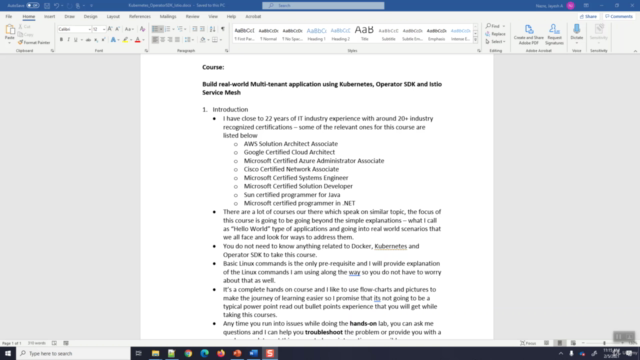
Task: Click the Shading color button
Action: pos(203,40)
